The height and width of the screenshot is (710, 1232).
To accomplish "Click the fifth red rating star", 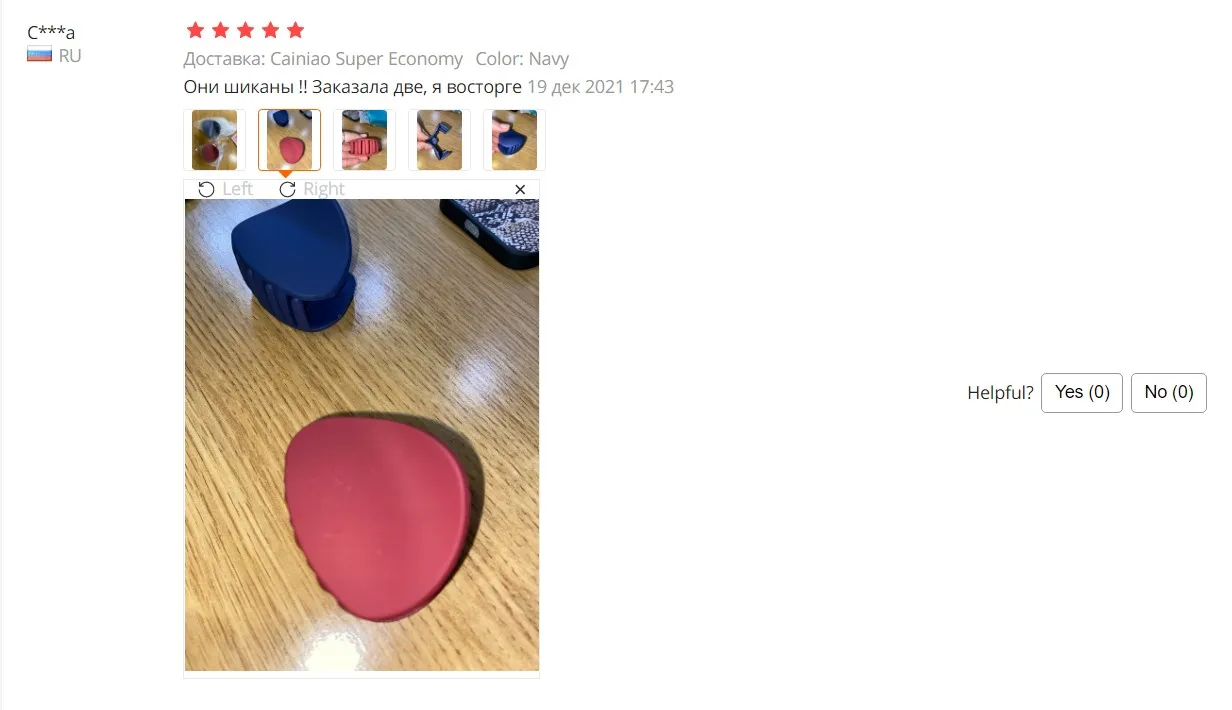I will point(295,30).
